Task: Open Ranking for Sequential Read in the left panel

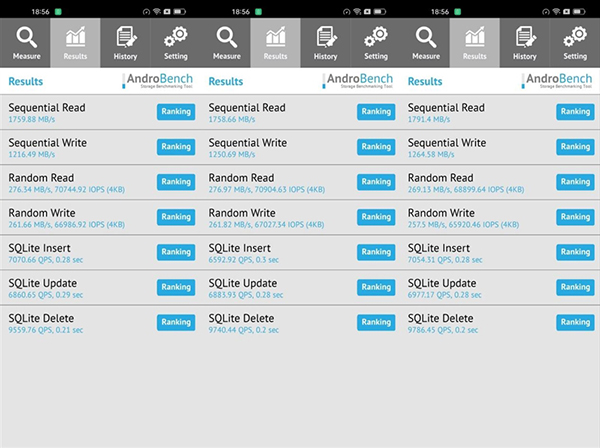Action: pos(176,112)
